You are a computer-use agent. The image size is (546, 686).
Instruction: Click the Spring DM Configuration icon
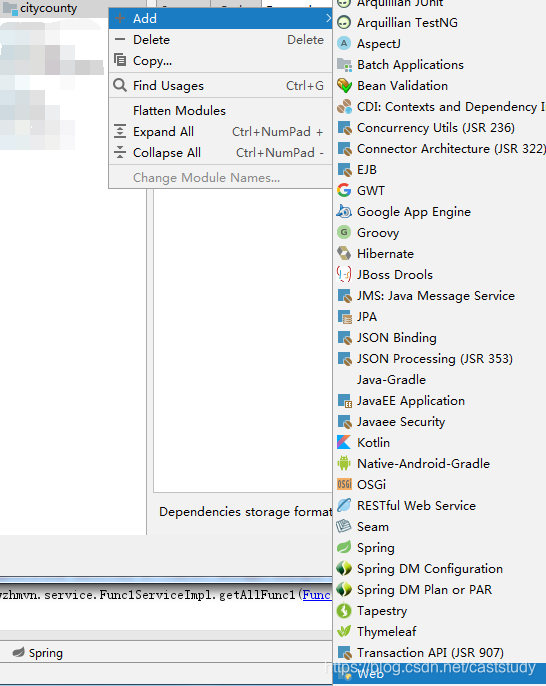pyautogui.click(x=344, y=568)
